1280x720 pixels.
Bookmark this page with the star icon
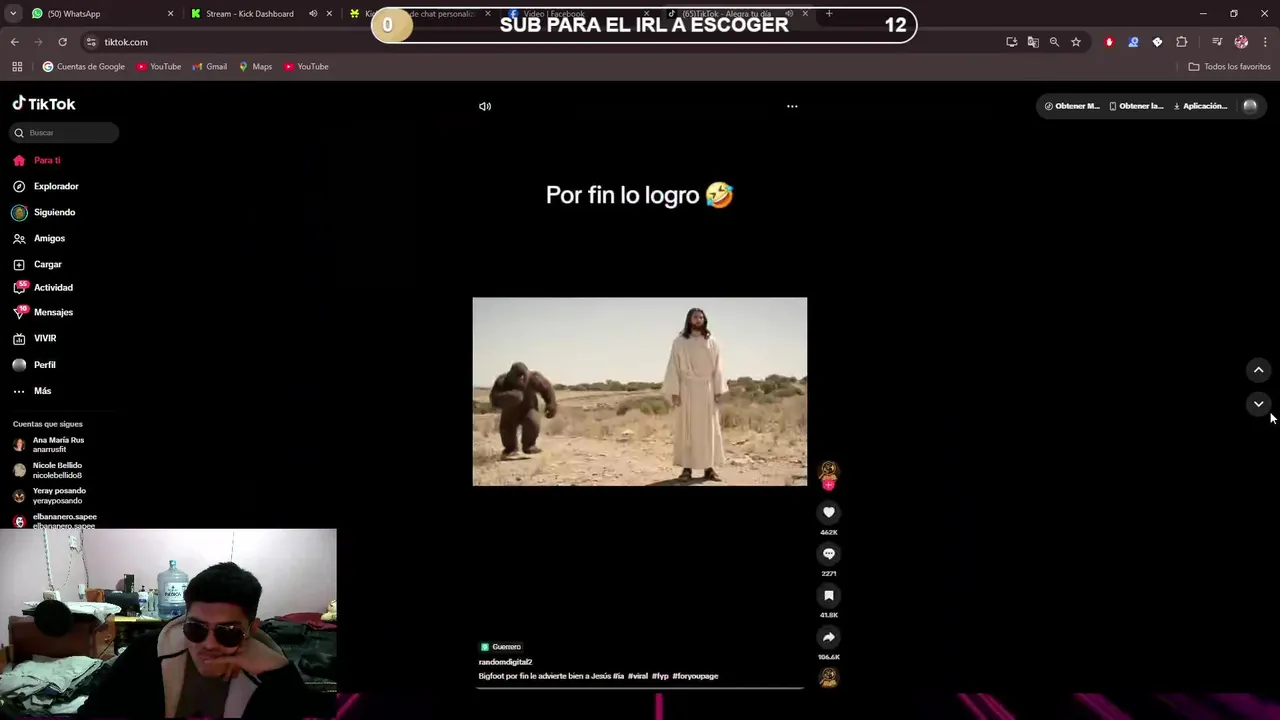tap(1076, 42)
